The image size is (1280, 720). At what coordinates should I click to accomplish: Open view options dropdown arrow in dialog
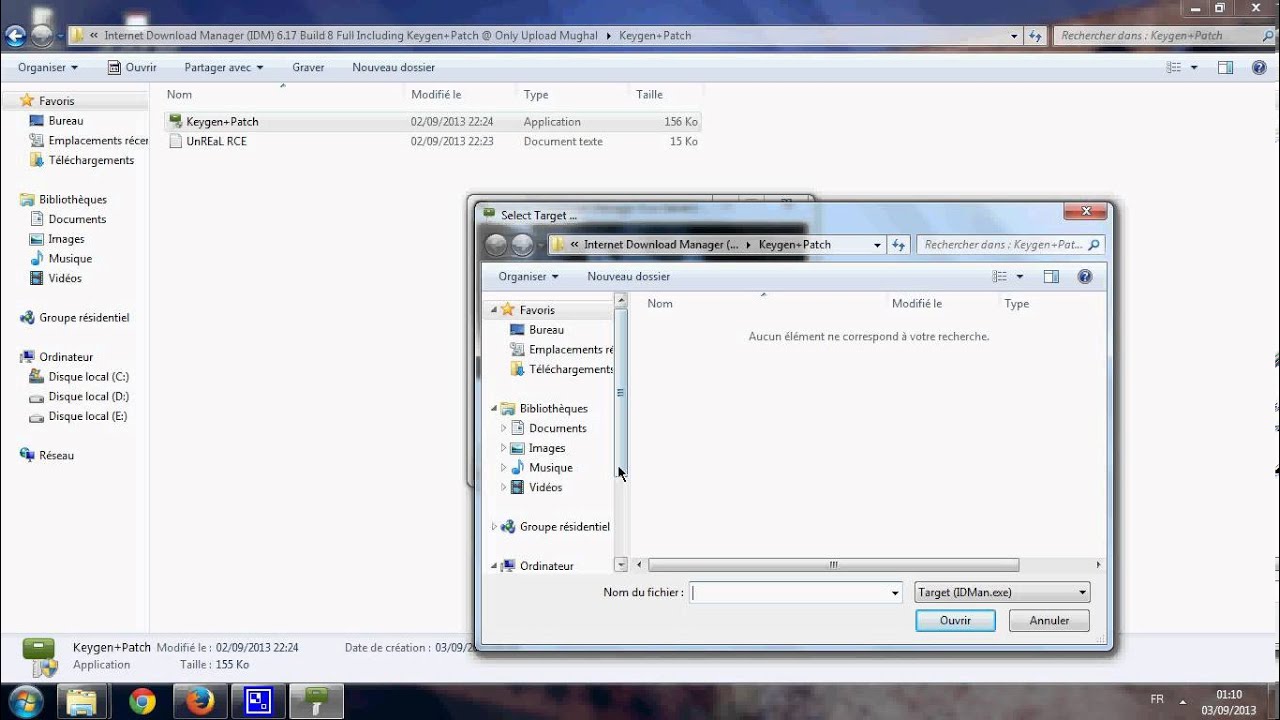click(x=1020, y=277)
